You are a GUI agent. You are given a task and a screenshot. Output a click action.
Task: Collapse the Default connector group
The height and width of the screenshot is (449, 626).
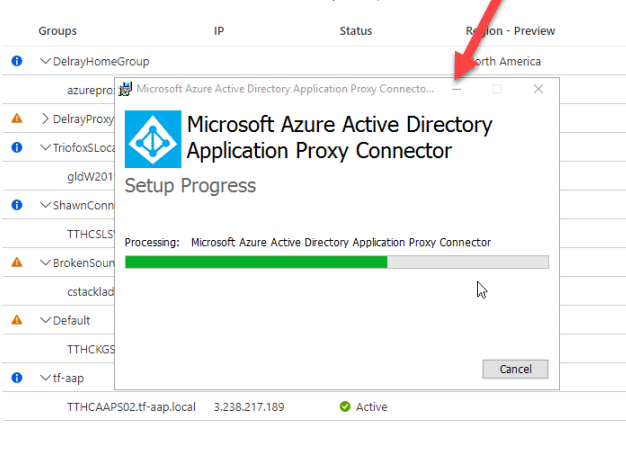(46, 320)
